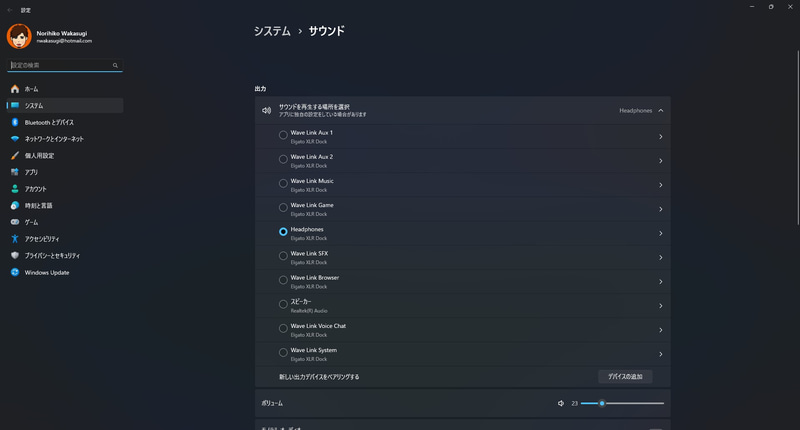Open ネットワークとインターネット settings

coord(65,139)
